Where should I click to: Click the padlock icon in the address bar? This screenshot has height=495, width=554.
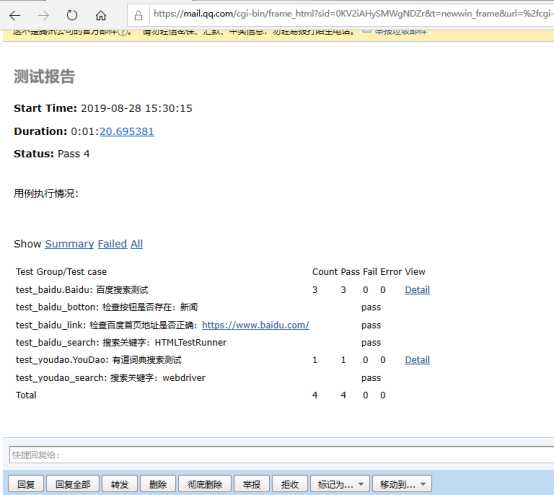coord(138,16)
